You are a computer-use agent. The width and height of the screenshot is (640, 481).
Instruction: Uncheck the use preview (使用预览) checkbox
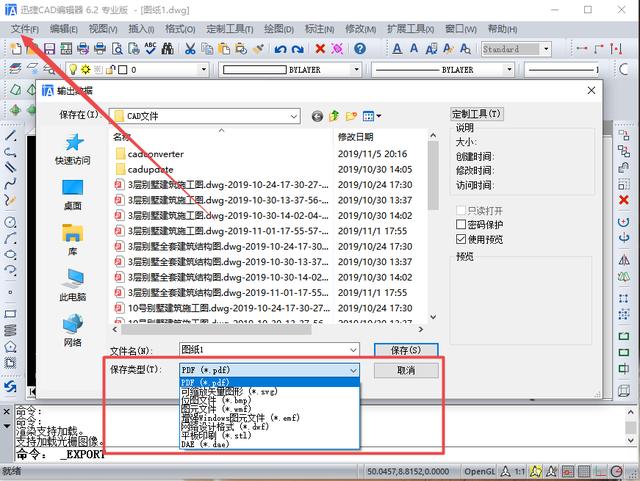pyautogui.click(x=461, y=239)
